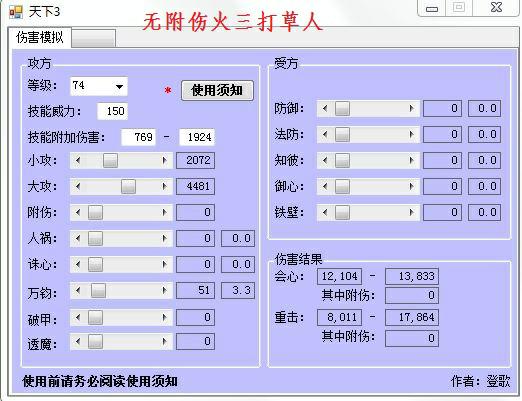Viewport: 522px width, 401px height.
Task: Click the 万钧 slider thumb
Action: pos(98,290)
